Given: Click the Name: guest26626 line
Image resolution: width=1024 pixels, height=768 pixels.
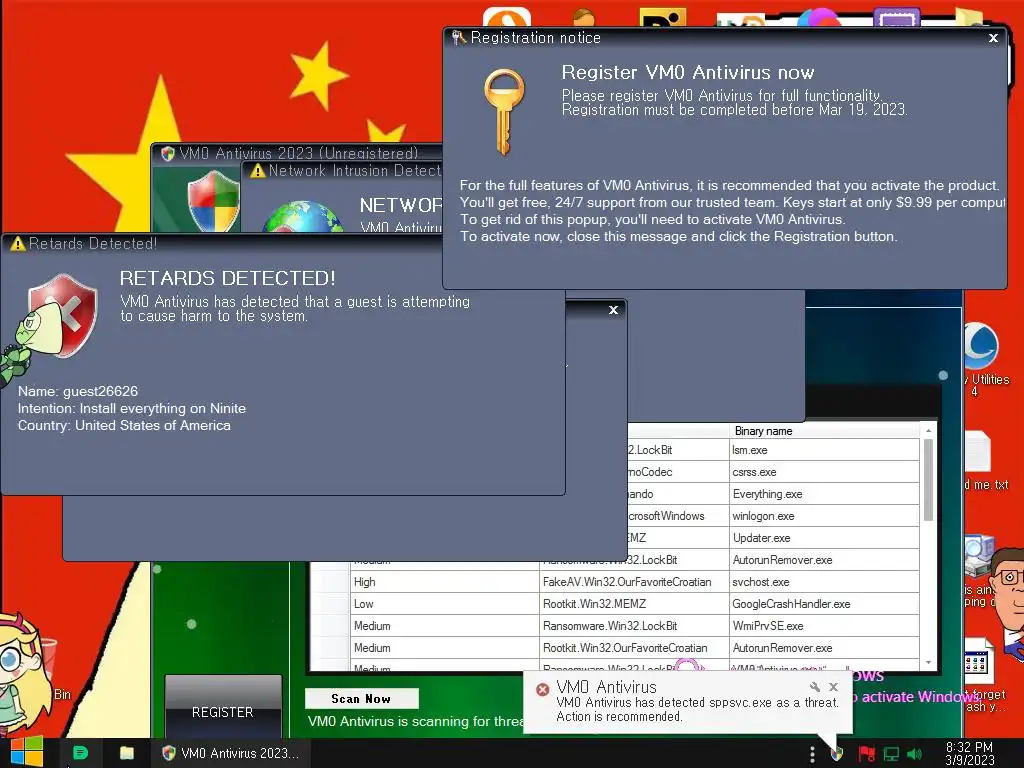Looking at the screenshot, I should (78, 391).
